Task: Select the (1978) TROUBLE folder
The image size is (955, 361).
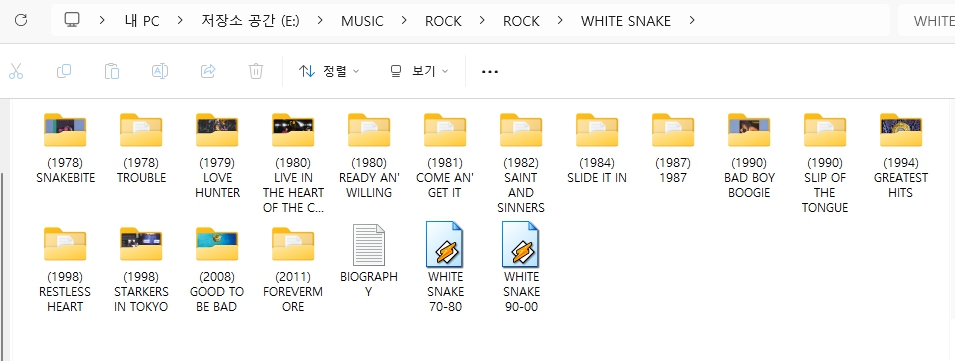Action: (x=141, y=148)
